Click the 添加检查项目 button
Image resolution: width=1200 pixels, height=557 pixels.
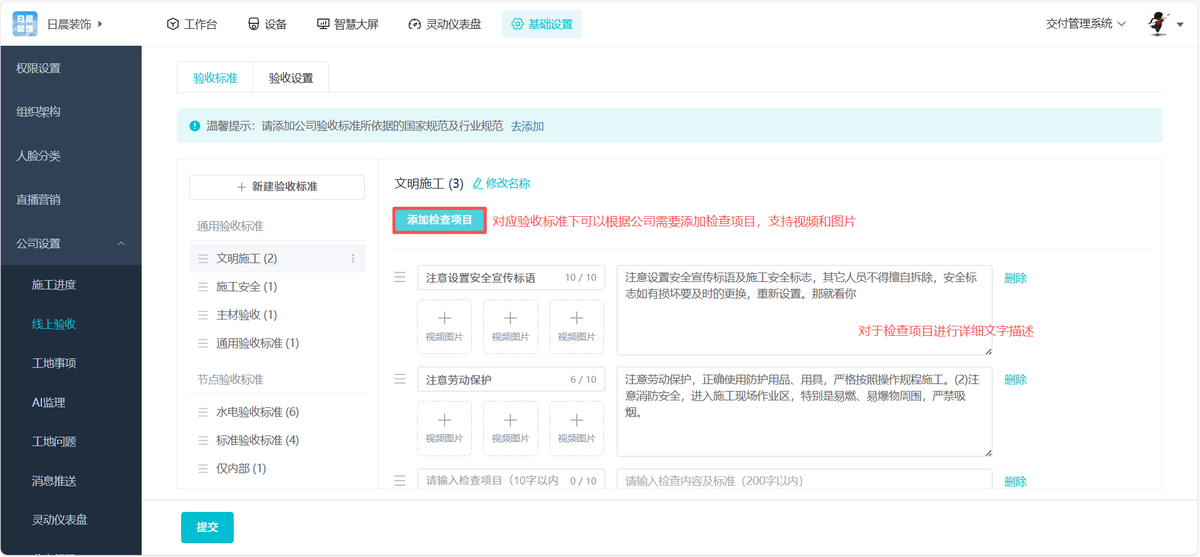(440, 221)
